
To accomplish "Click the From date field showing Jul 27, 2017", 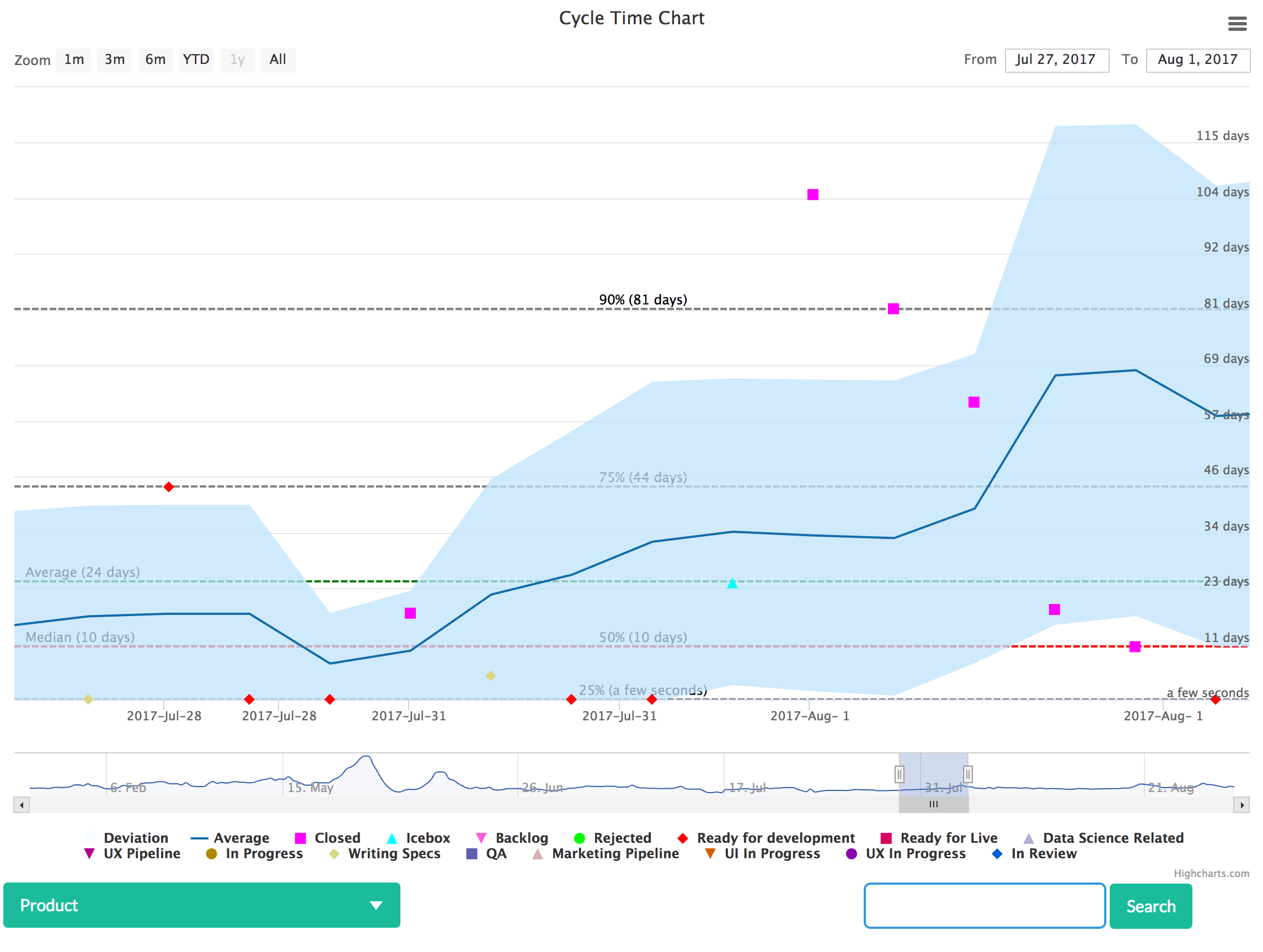I will tap(1056, 60).
